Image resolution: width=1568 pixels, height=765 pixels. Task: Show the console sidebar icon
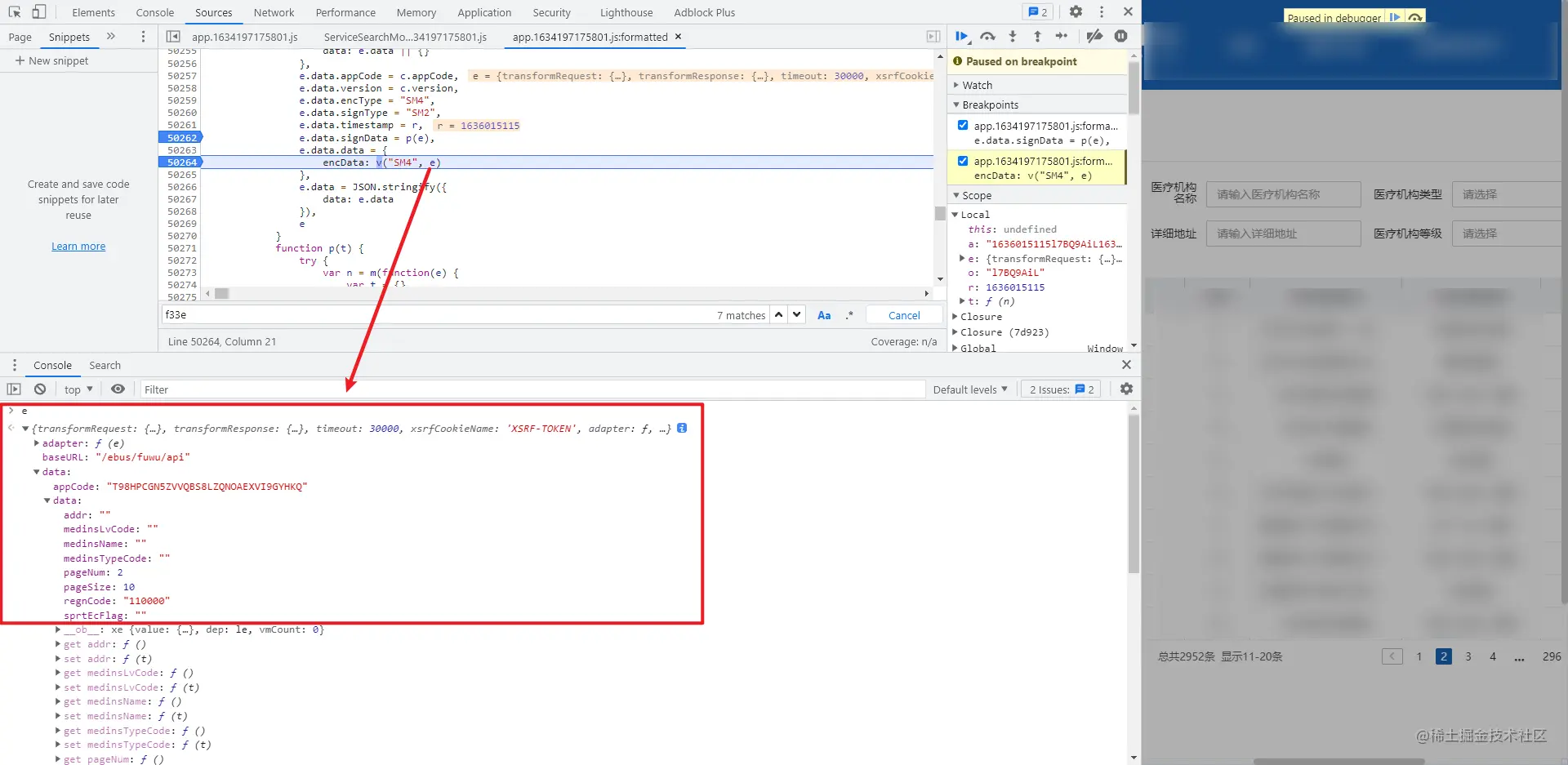pyautogui.click(x=14, y=389)
